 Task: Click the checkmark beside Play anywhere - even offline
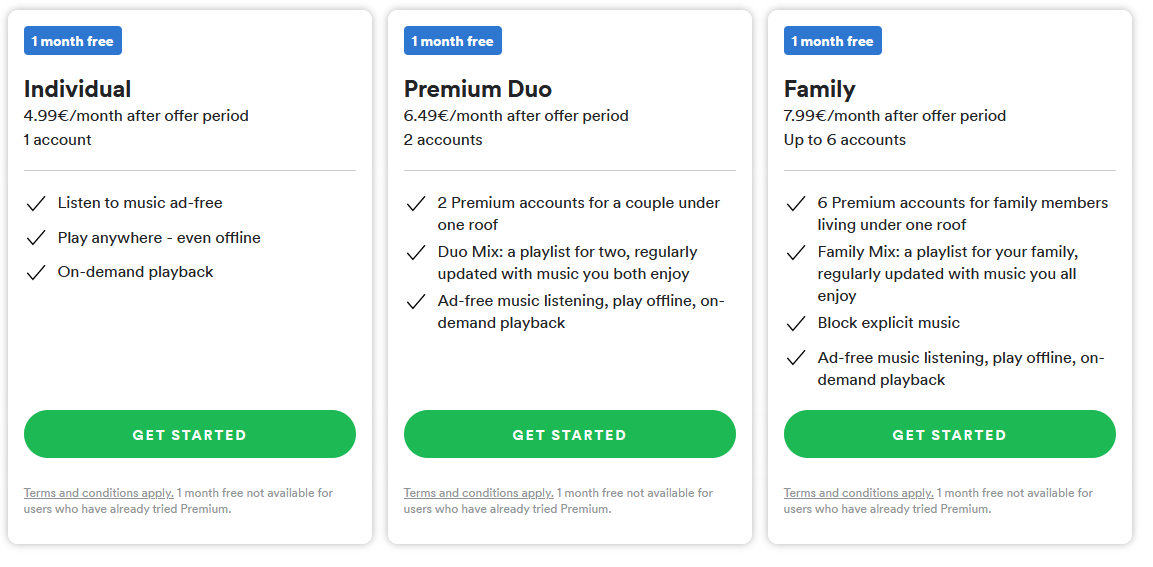point(36,238)
